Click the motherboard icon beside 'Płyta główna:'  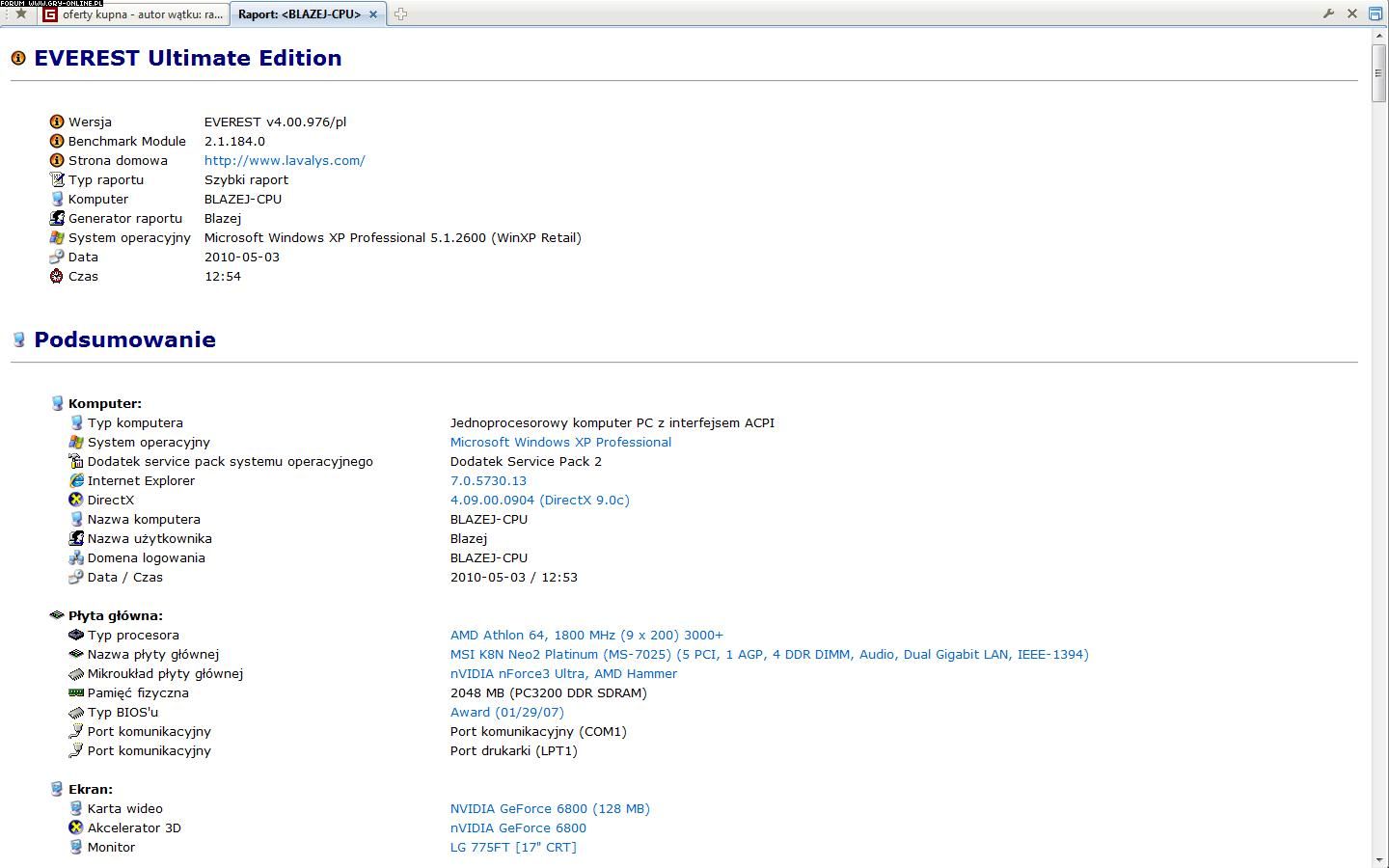(57, 615)
